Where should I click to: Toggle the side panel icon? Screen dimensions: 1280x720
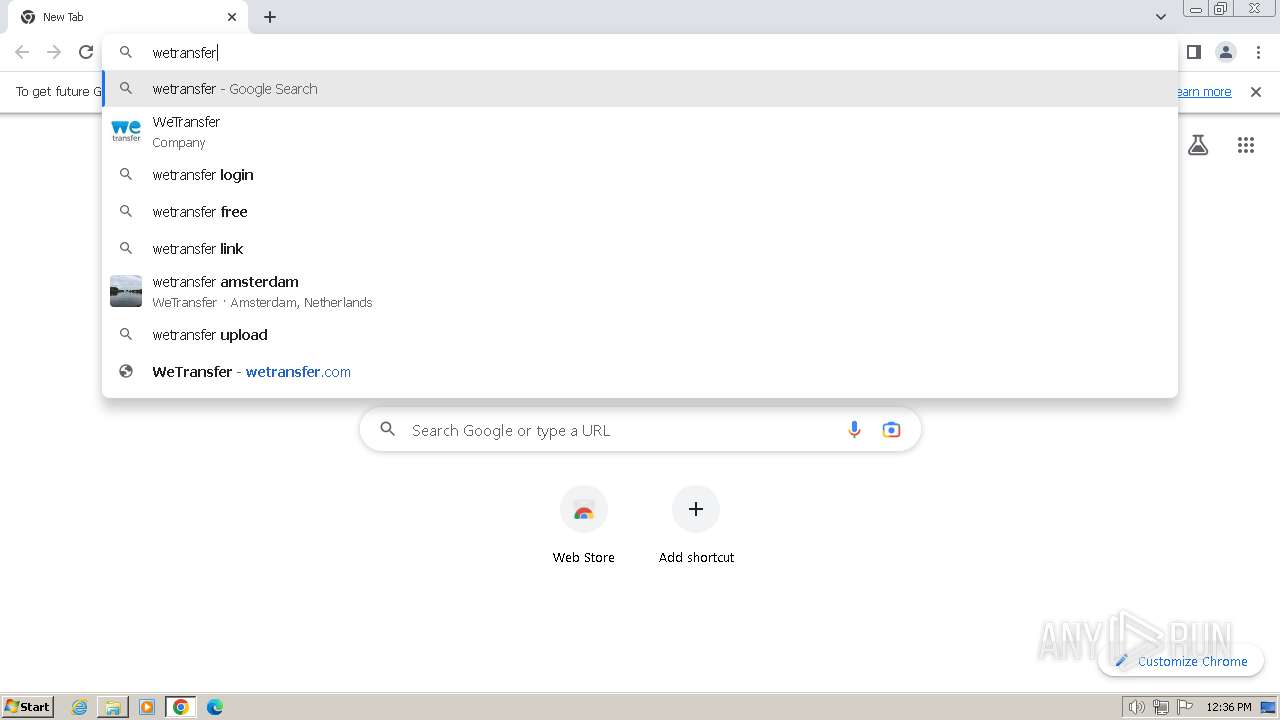(x=1193, y=52)
